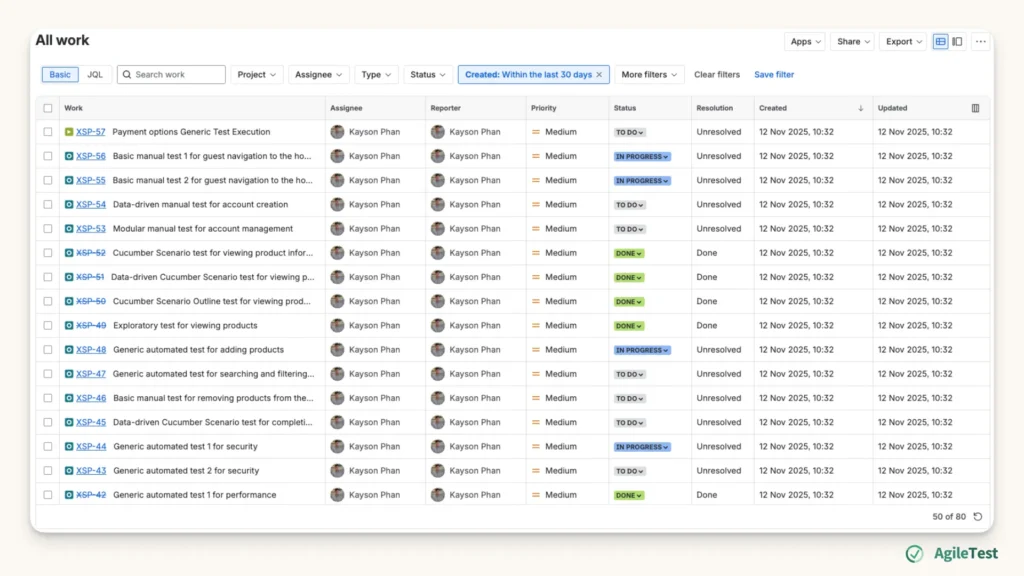Click the Medium priority icon for XSP-55
Viewport: 1024px width, 576px height.
point(536,180)
